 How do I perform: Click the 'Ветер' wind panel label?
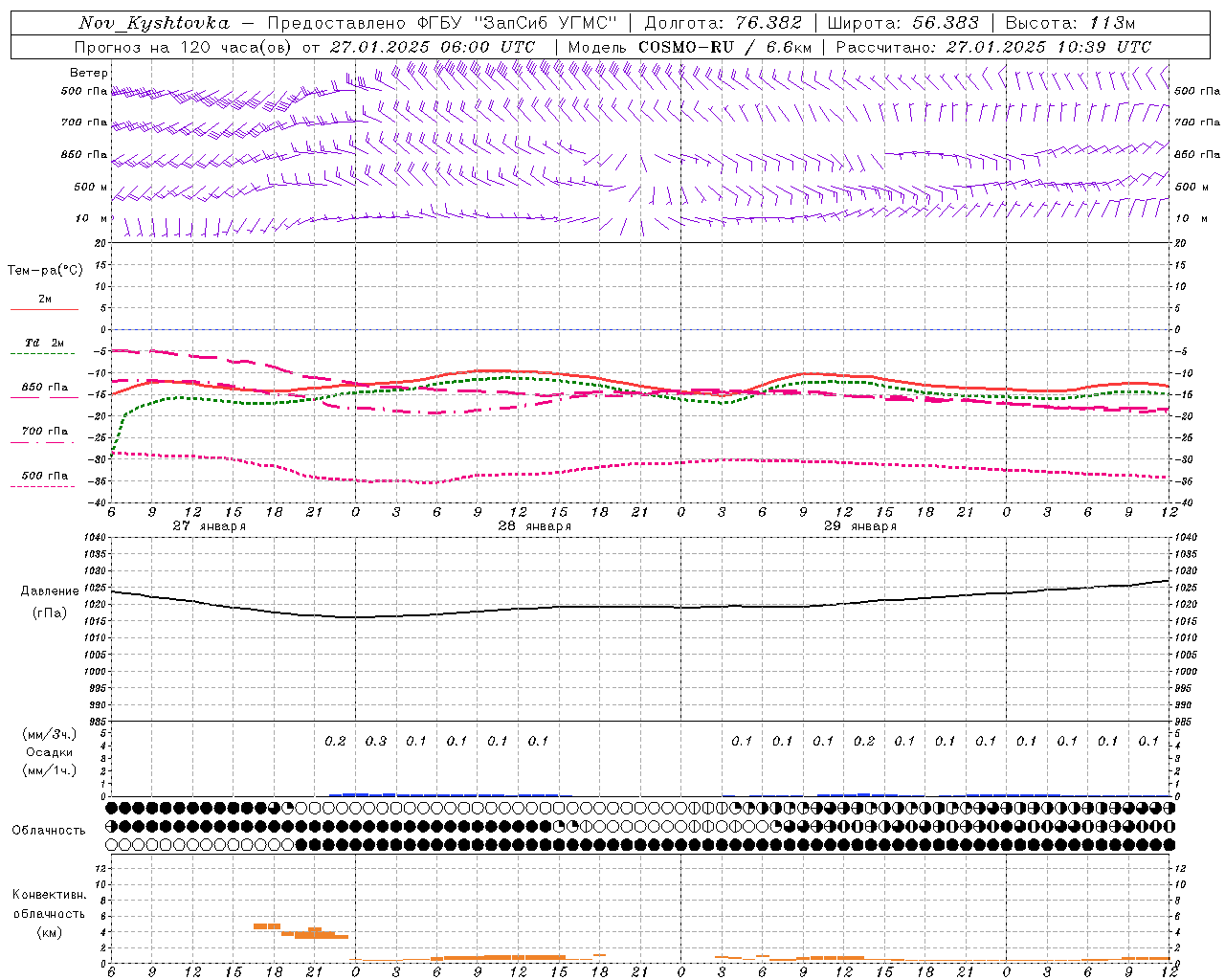[89, 73]
